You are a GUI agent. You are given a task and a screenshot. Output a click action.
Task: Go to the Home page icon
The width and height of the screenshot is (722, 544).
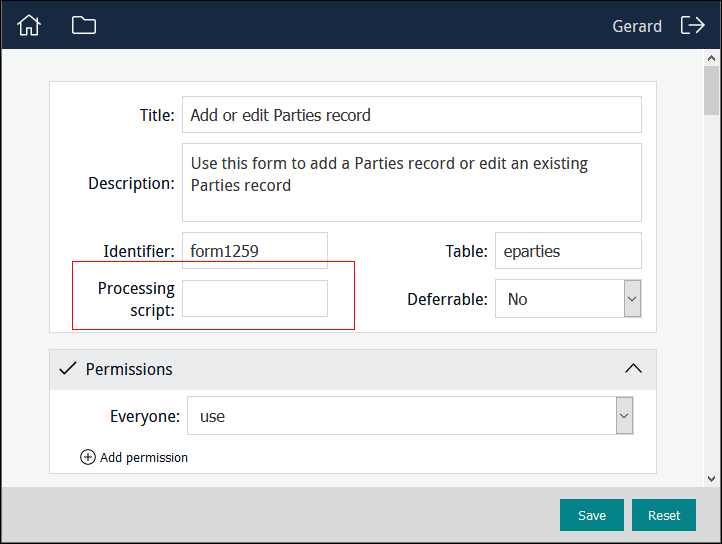click(x=29, y=26)
